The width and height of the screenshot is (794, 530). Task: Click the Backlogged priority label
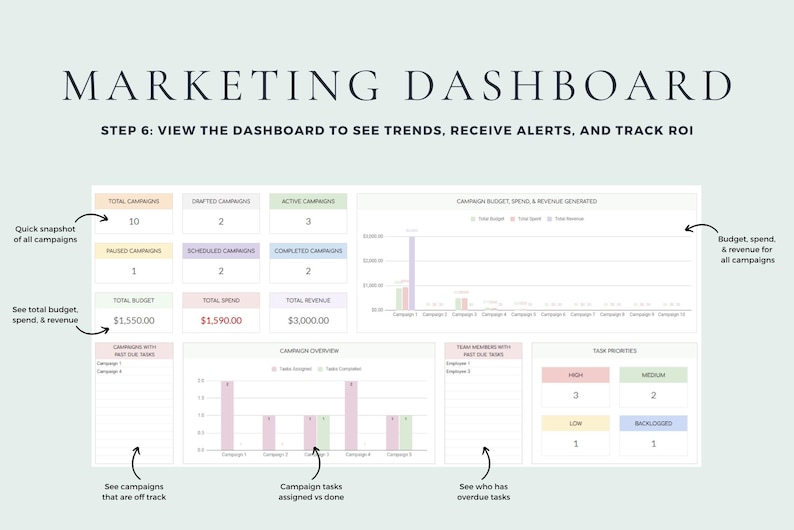point(653,423)
